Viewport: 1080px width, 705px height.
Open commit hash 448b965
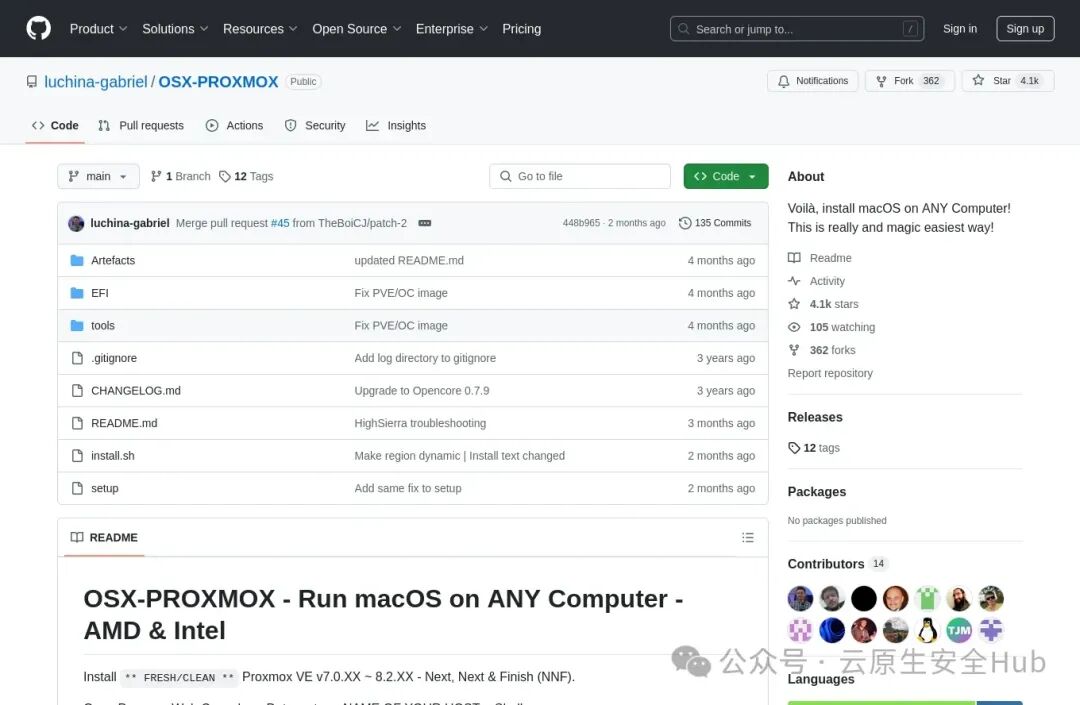point(581,223)
